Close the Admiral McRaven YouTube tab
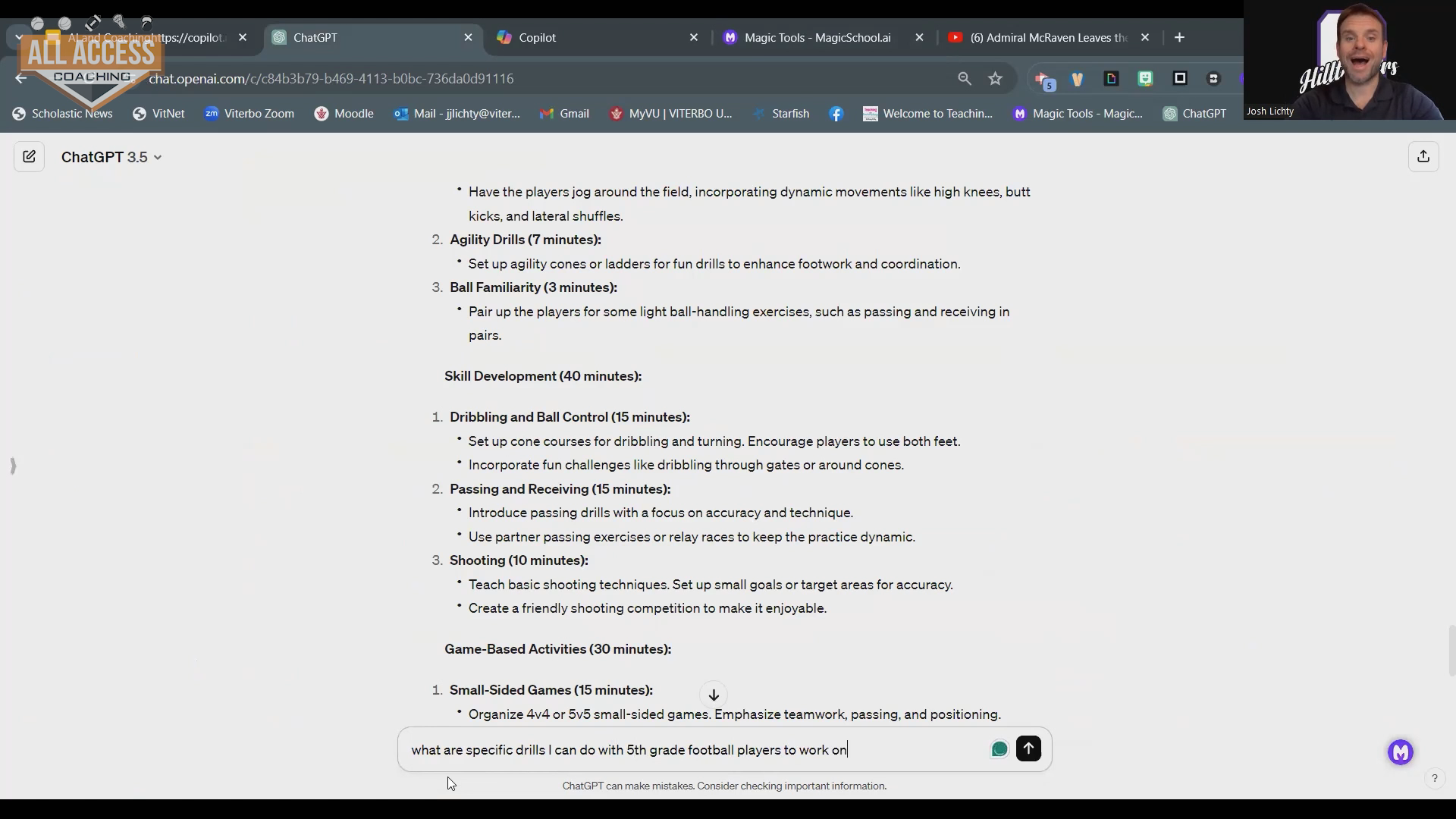 (1145, 37)
